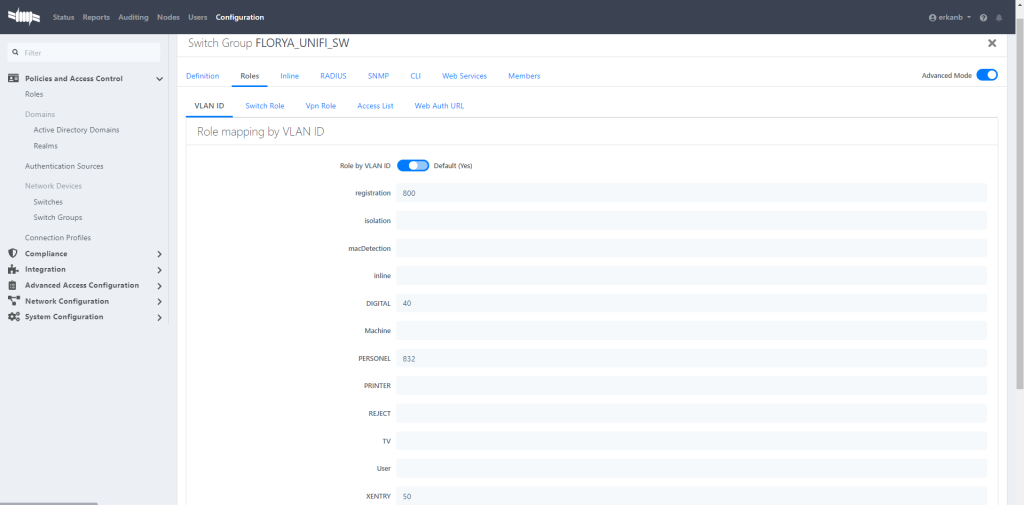Click the System Configuration gears icon
Screen dimensions: 1024x505
(13, 317)
